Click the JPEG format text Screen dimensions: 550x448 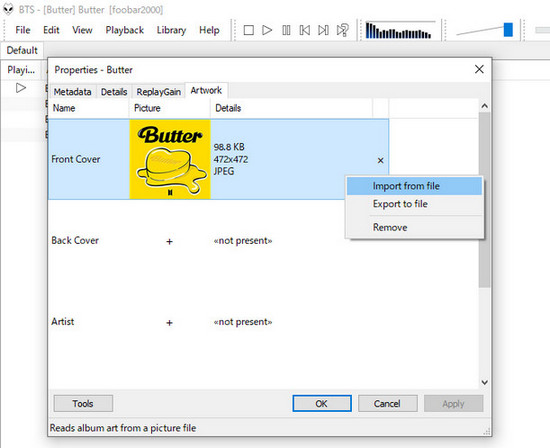[x=224, y=172]
